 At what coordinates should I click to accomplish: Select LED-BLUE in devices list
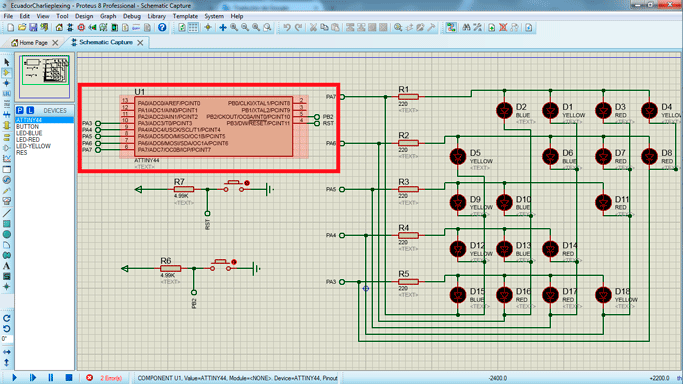click(29, 133)
